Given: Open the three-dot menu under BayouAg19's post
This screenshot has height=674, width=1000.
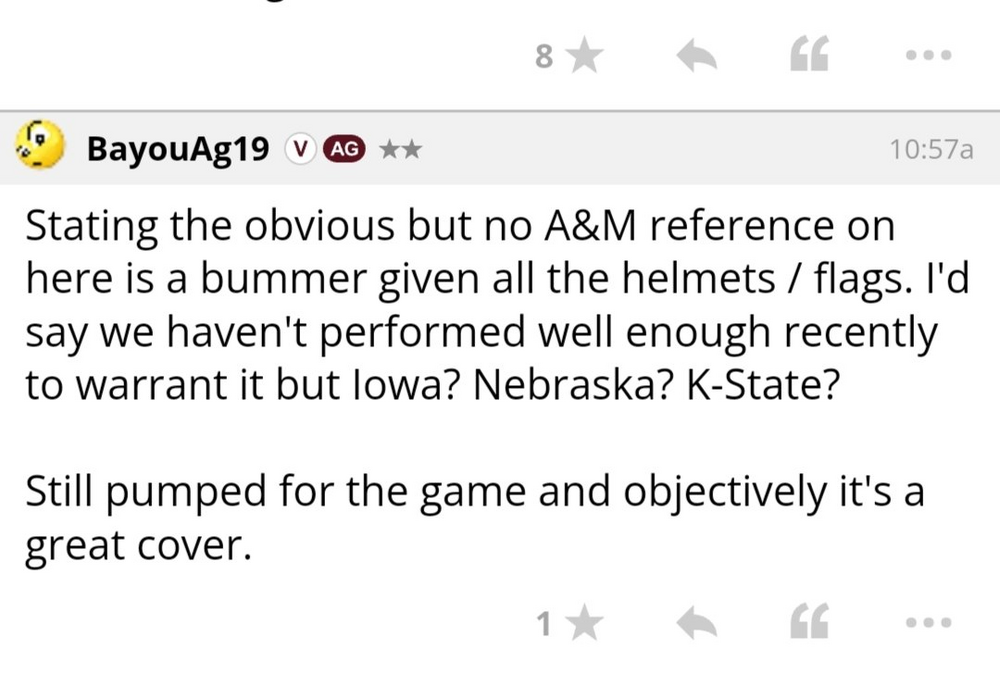Looking at the screenshot, I should click(x=923, y=624).
